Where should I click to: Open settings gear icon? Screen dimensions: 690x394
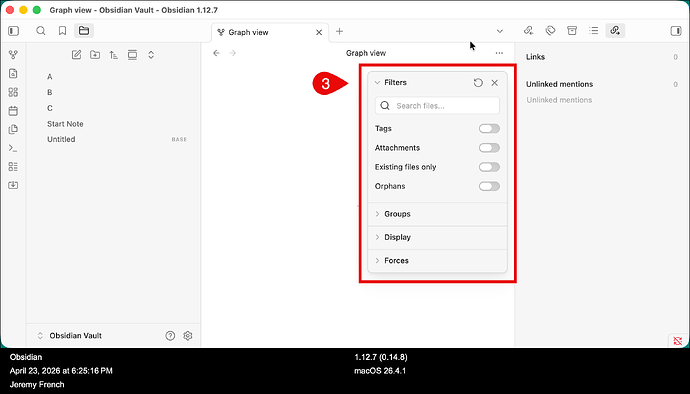point(188,335)
